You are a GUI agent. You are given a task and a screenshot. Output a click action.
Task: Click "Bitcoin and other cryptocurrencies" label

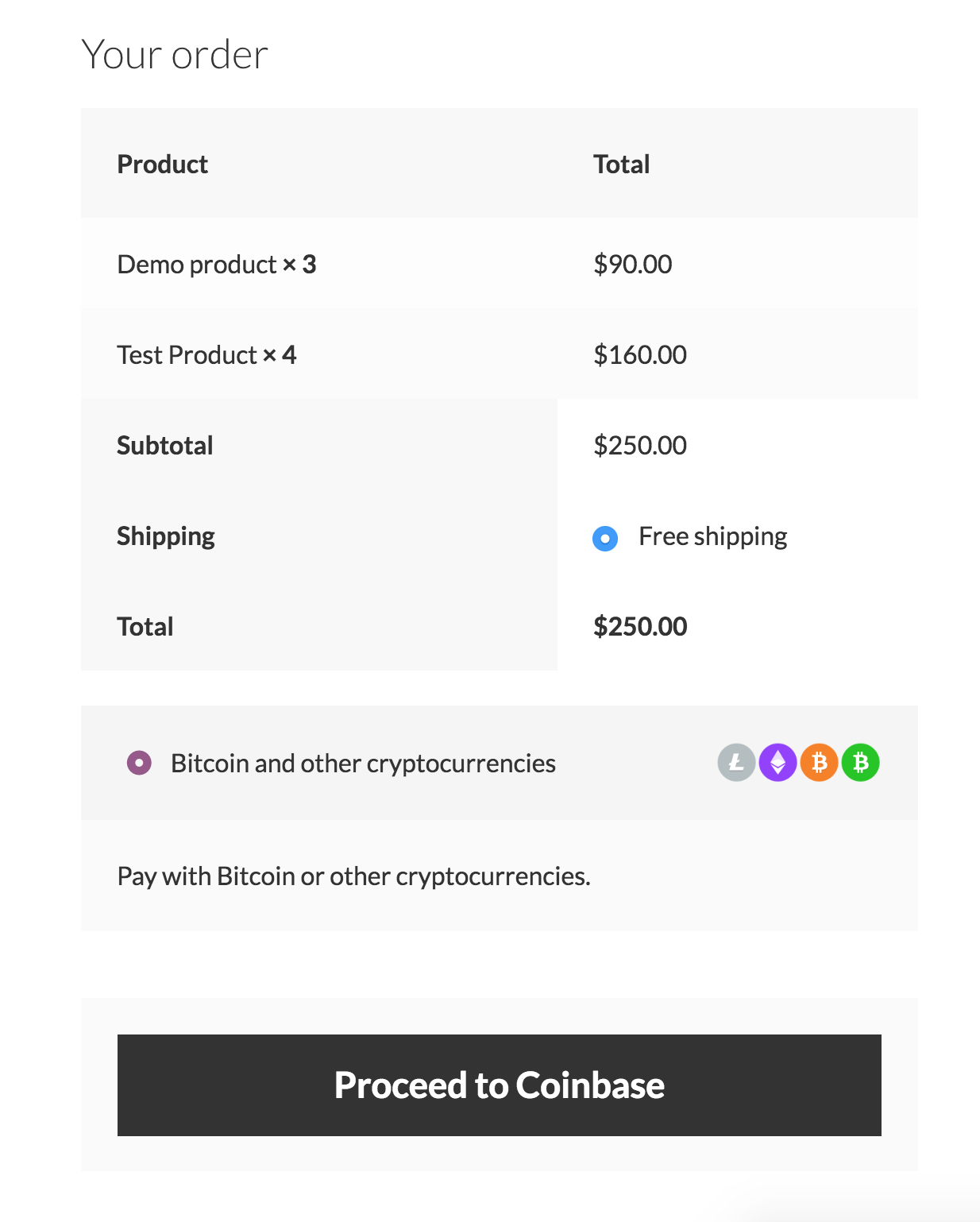363,764
